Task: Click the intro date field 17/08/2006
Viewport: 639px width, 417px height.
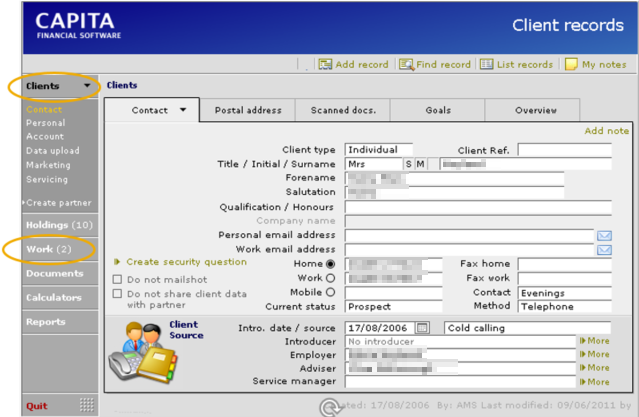Action: [379, 328]
